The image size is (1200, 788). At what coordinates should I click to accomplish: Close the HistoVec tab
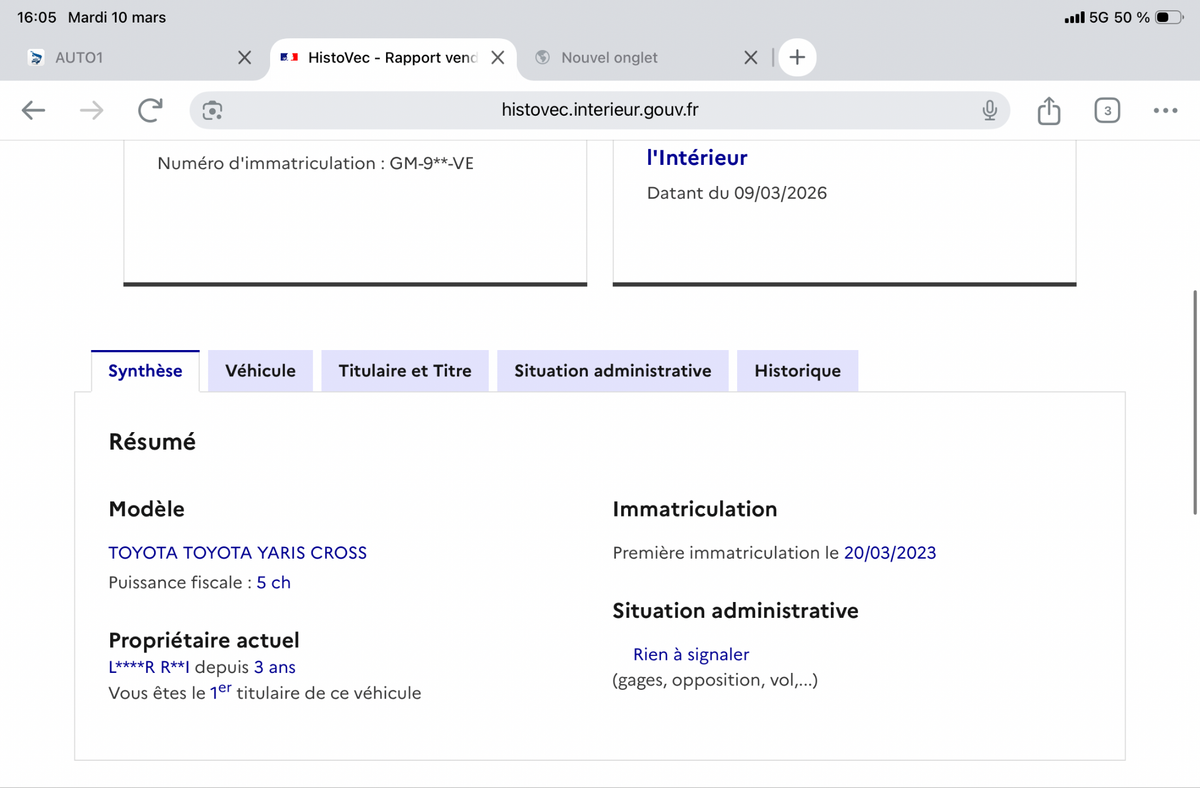[x=497, y=58]
